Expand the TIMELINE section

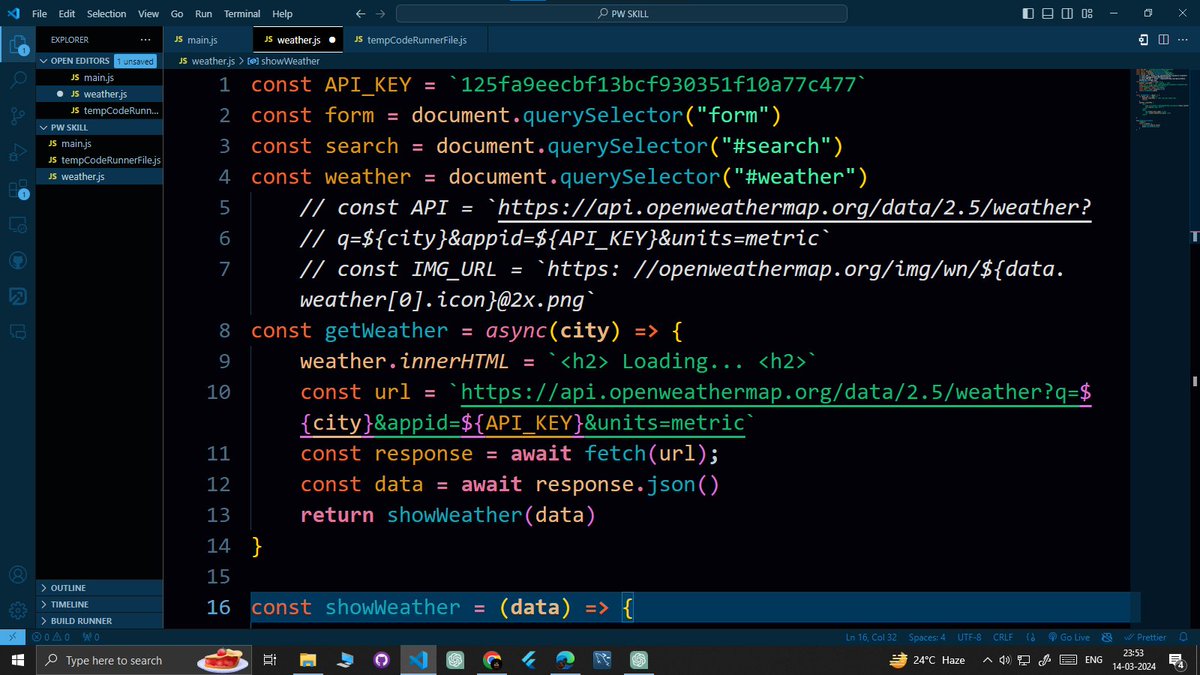[65, 604]
